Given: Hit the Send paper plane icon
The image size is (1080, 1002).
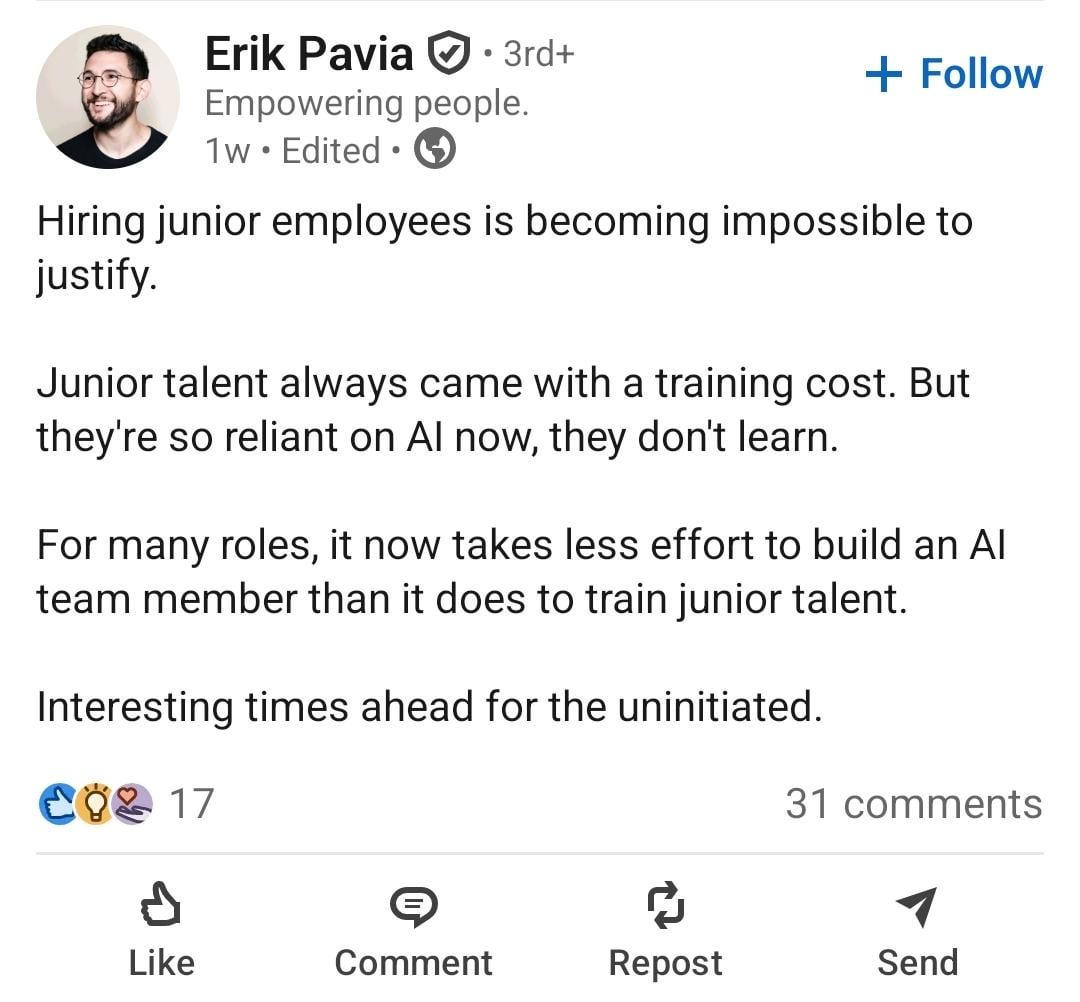Looking at the screenshot, I should point(917,905).
